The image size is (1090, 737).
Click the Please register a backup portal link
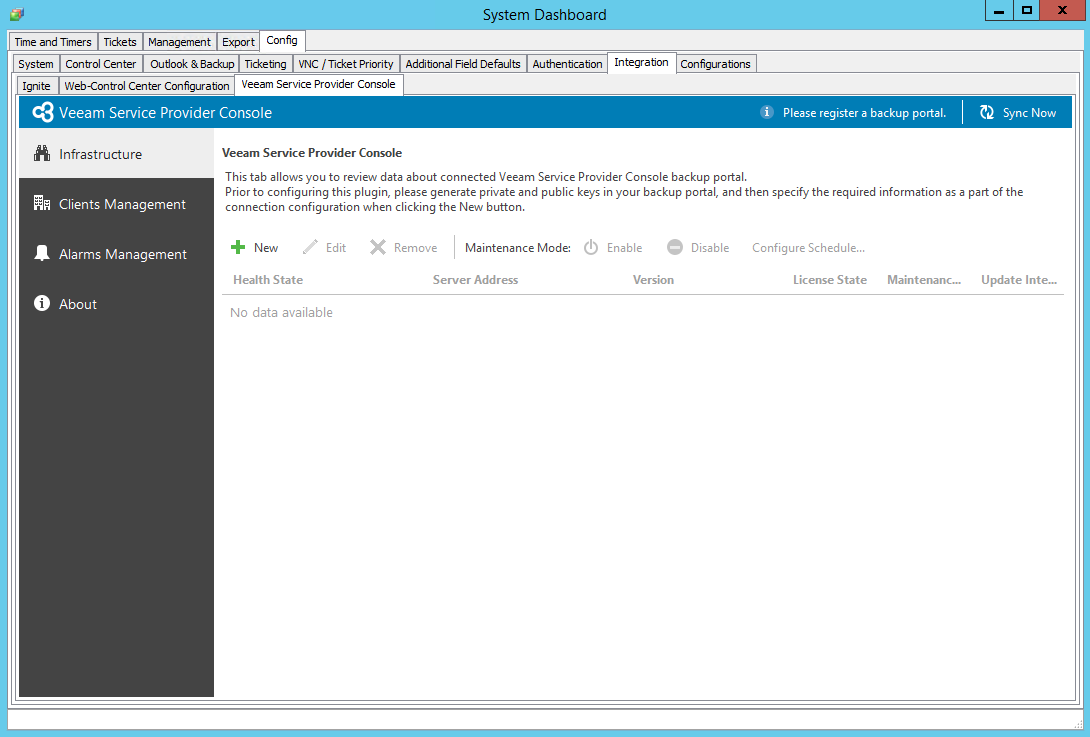pos(864,112)
